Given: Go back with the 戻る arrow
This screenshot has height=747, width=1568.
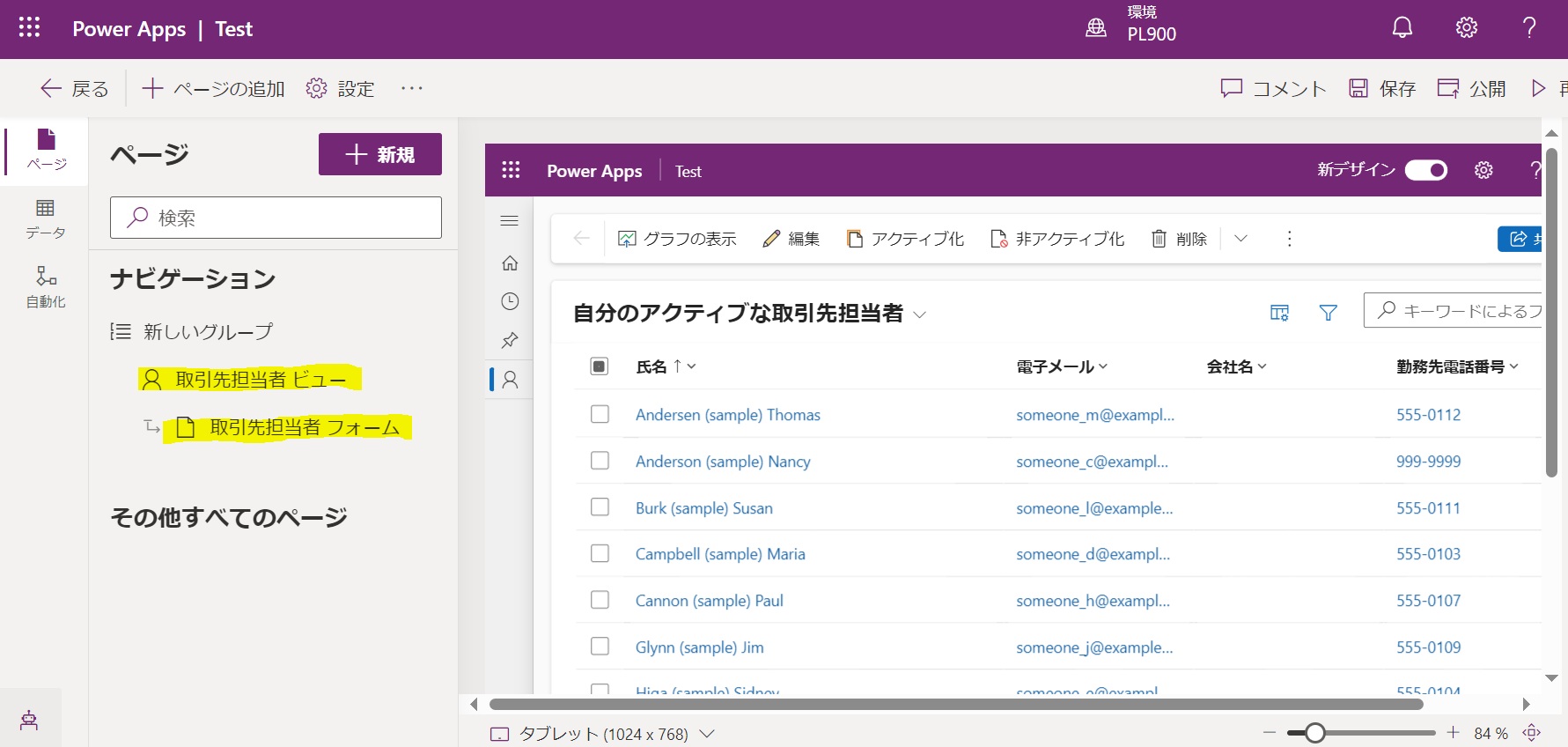Looking at the screenshot, I should click(75, 88).
